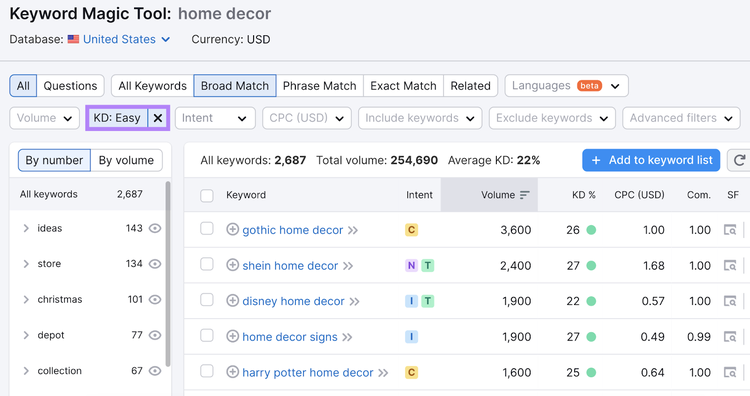Image resolution: width=750 pixels, height=396 pixels.
Task: Refresh the keyword results
Action: pyautogui.click(x=739, y=160)
